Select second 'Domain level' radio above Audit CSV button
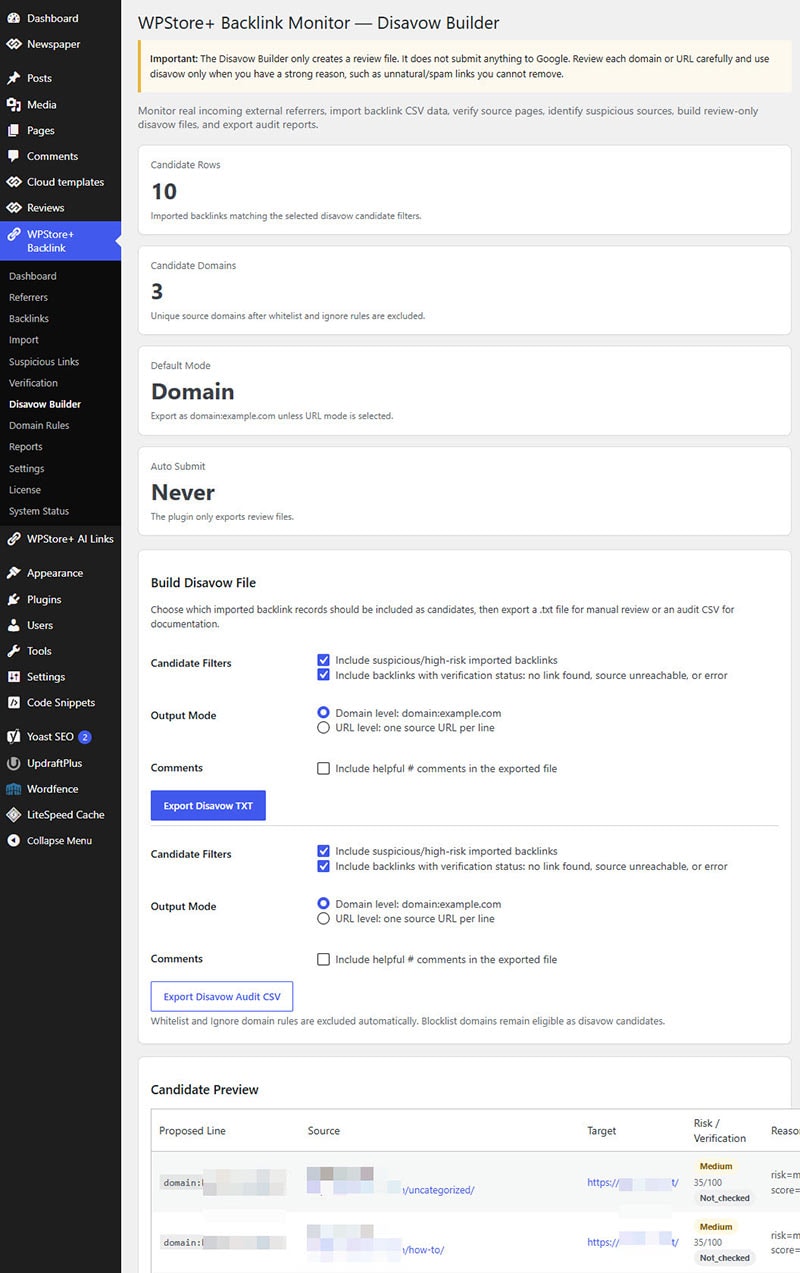Screen dimensions: 800x1273 [323, 904]
